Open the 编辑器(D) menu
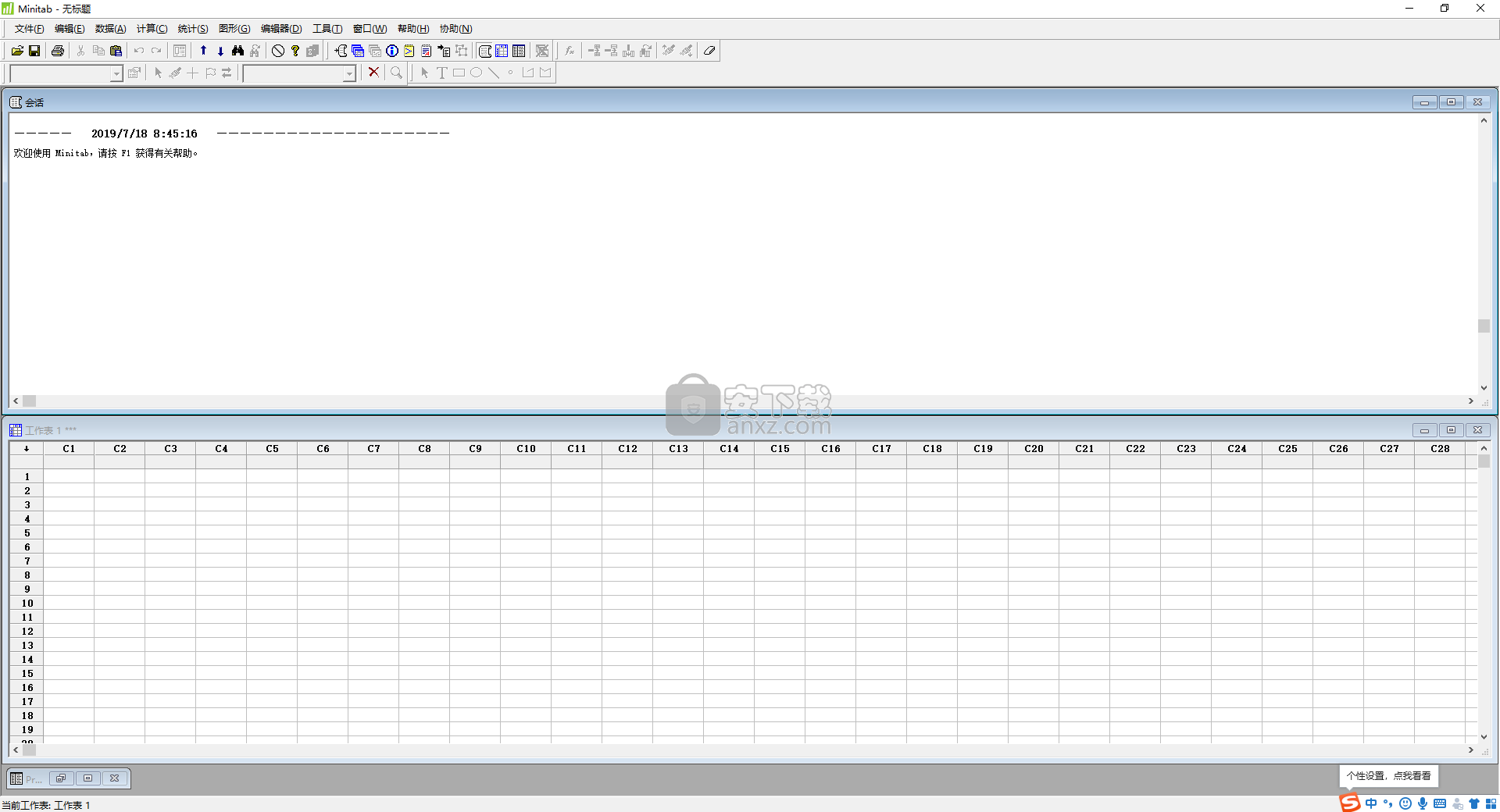 (x=281, y=29)
